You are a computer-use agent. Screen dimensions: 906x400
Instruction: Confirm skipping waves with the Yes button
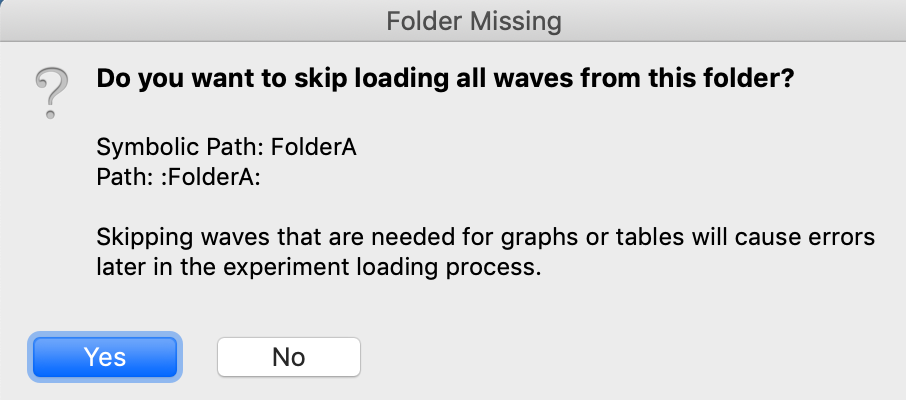(105, 356)
